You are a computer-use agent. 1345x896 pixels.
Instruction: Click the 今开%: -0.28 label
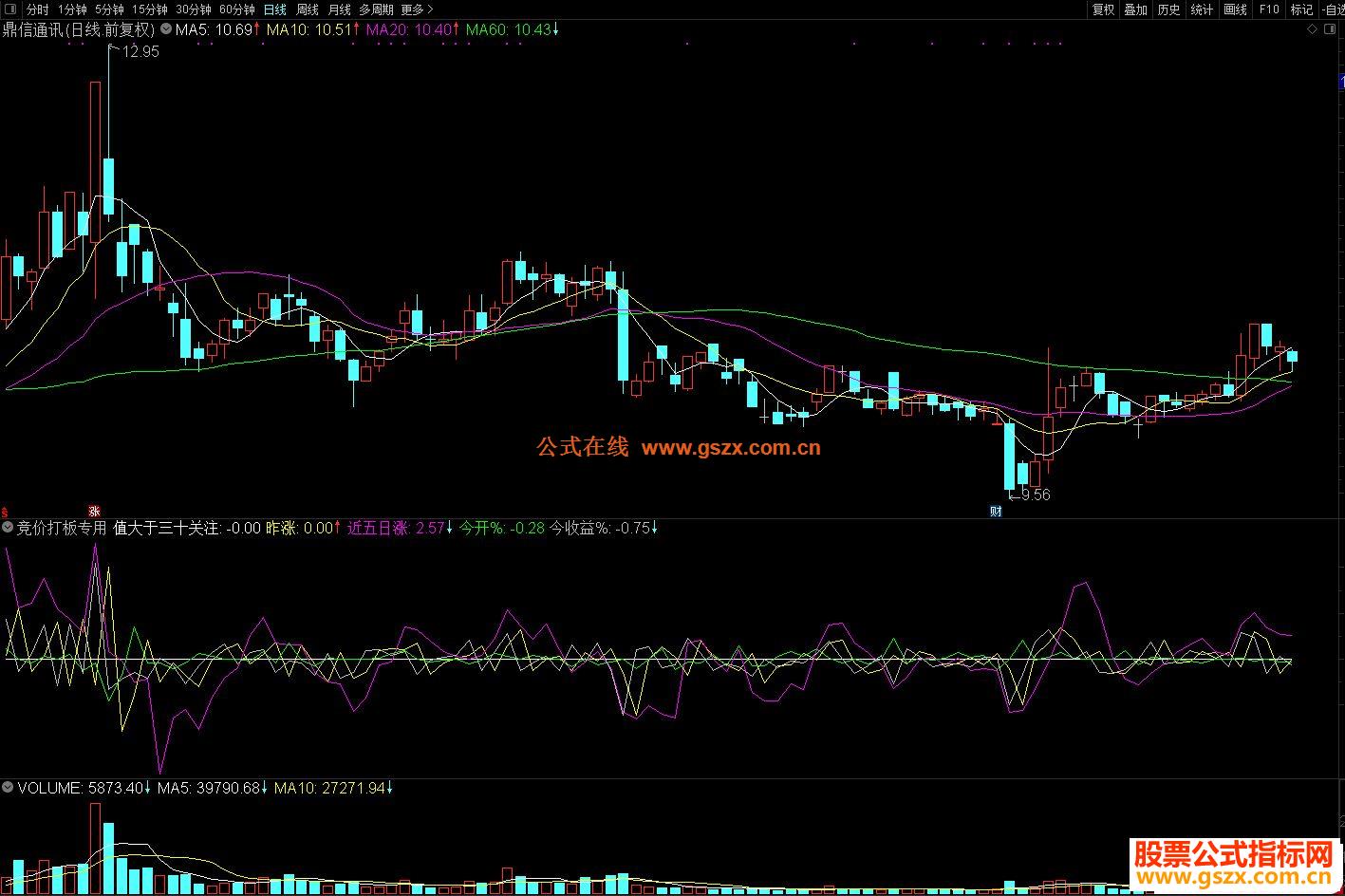tap(502, 528)
